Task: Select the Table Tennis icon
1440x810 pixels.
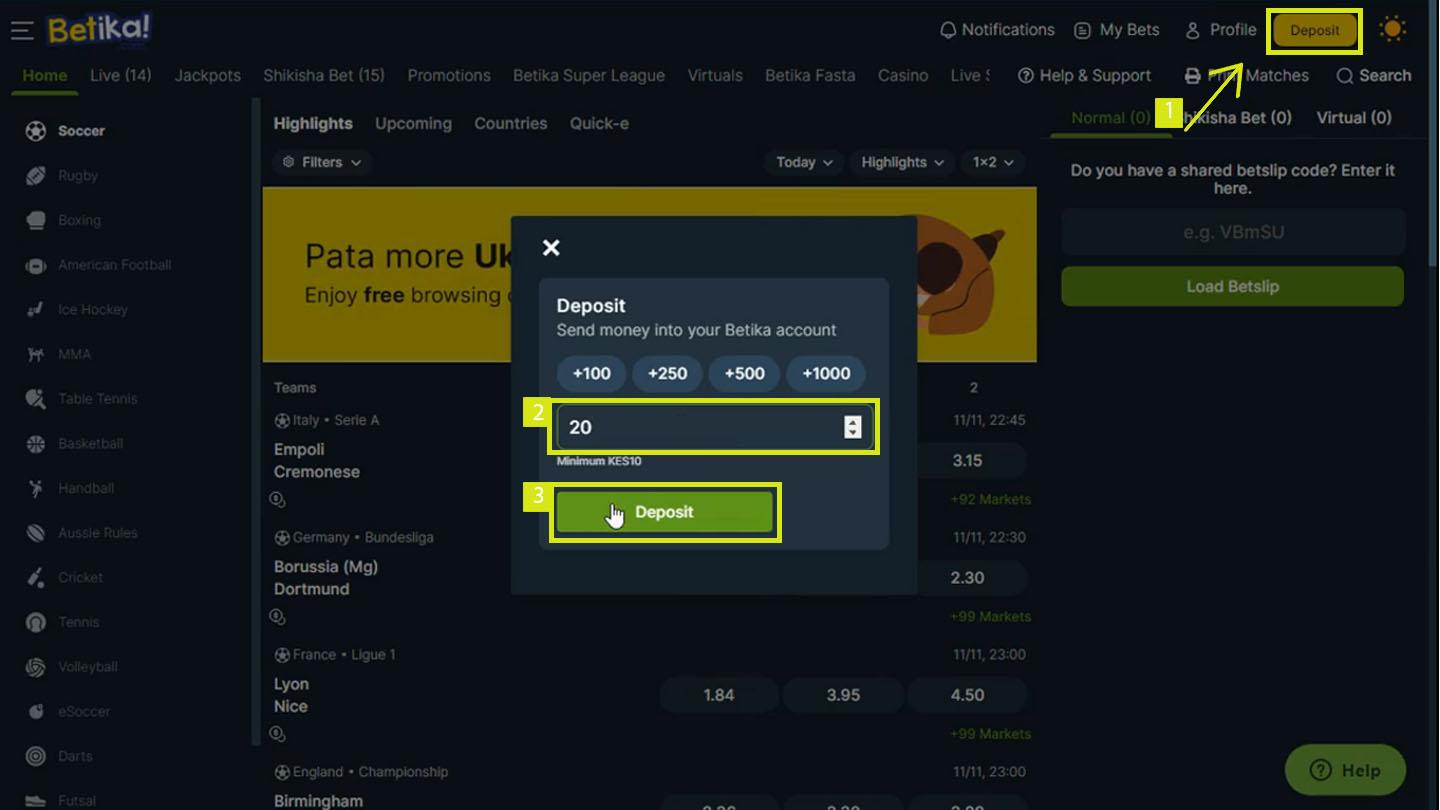Action: [36, 399]
